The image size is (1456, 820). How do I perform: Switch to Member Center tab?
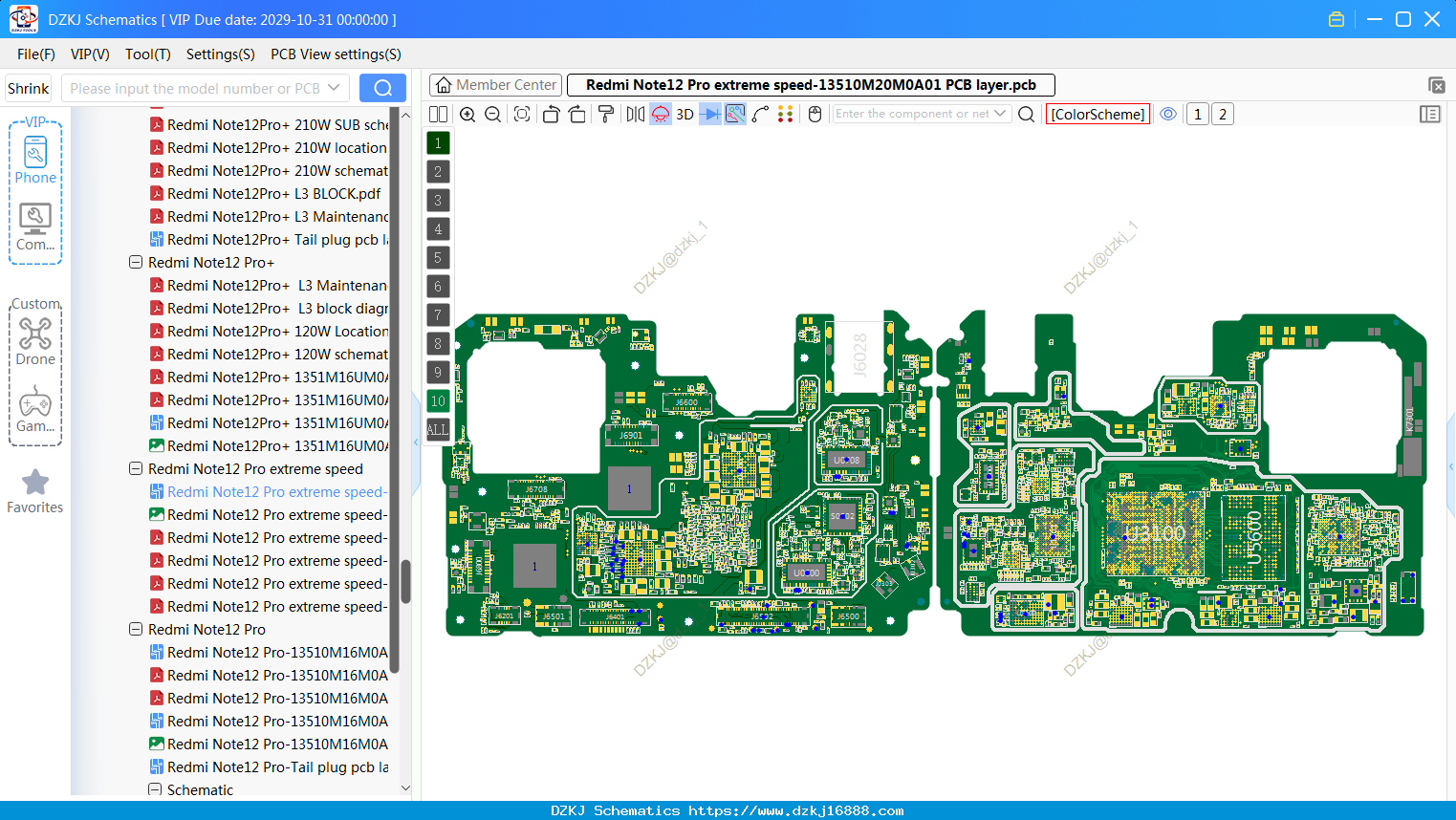click(495, 85)
